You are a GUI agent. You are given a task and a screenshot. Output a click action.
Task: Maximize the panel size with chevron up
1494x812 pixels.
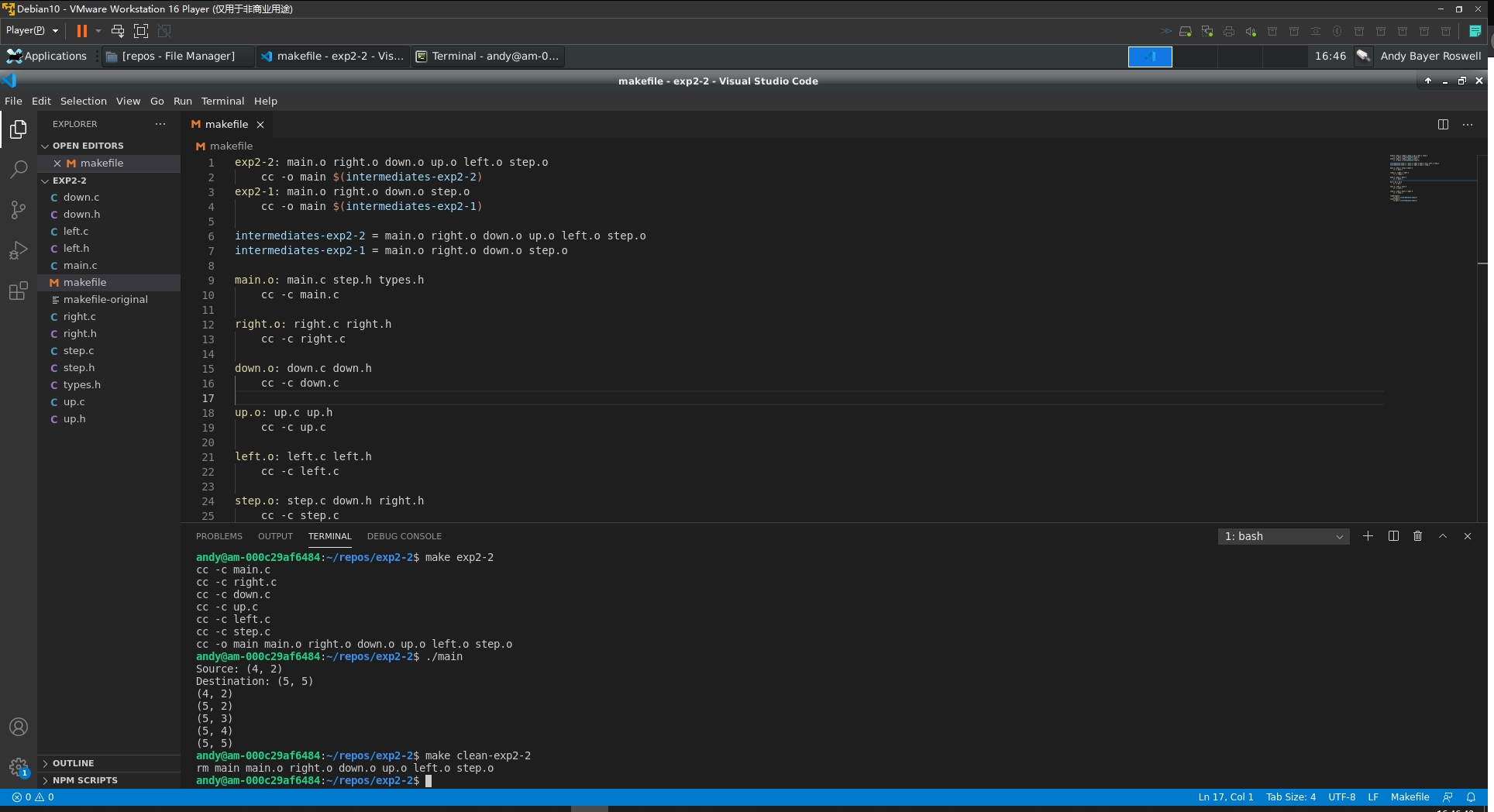tap(1443, 536)
